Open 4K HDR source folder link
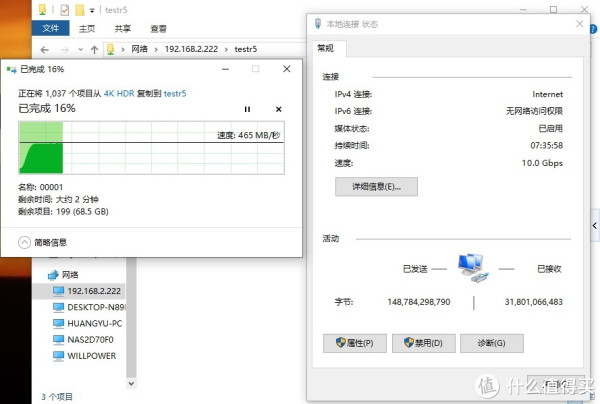The width and height of the screenshot is (600, 404). coord(120,93)
